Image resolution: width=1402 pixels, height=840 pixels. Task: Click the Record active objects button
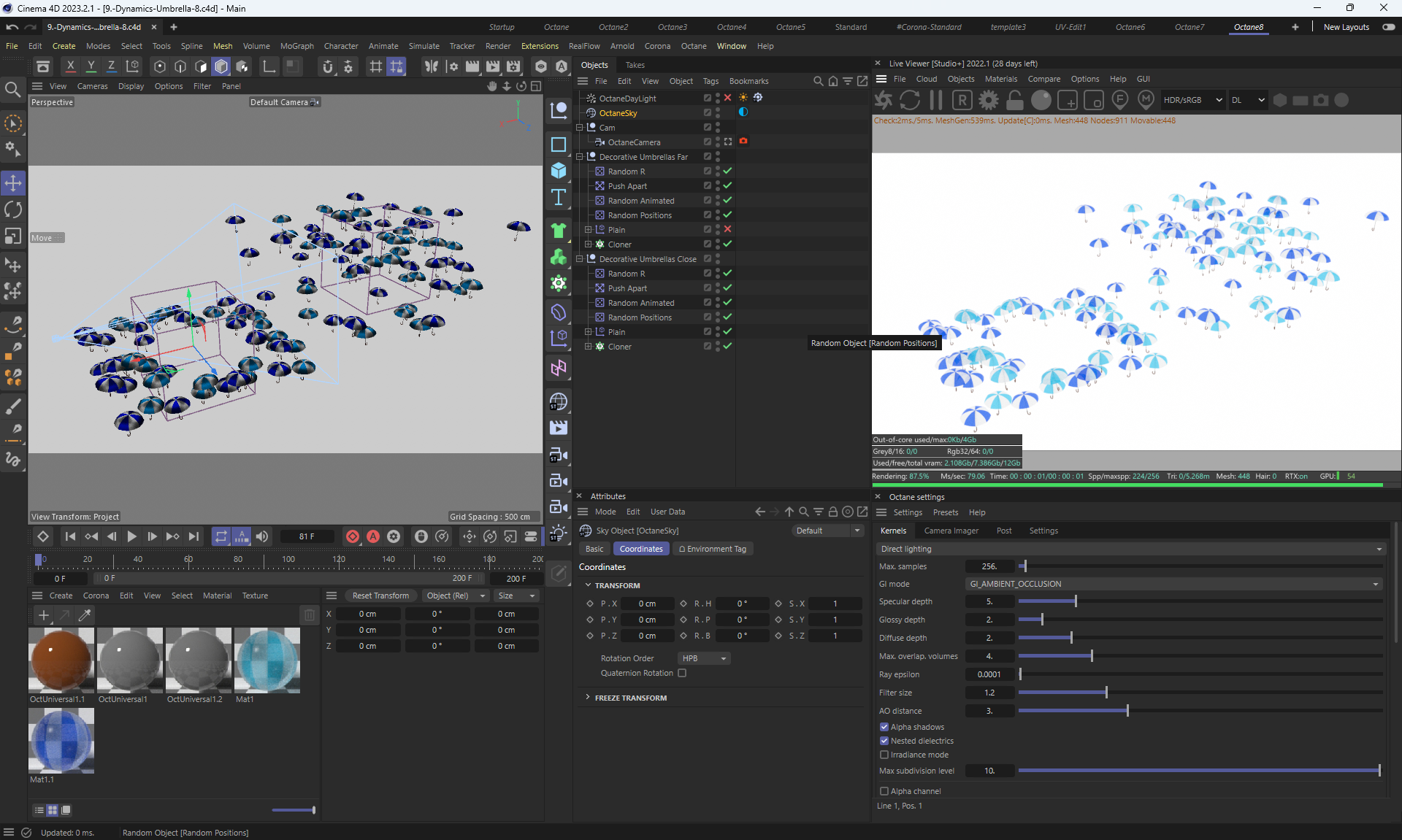pyautogui.click(x=353, y=536)
